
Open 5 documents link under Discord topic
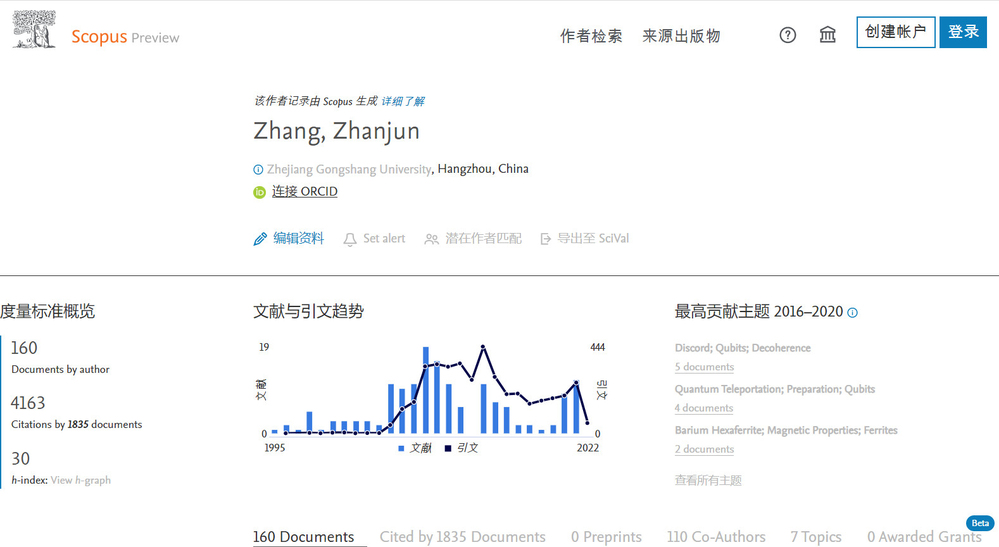704,367
